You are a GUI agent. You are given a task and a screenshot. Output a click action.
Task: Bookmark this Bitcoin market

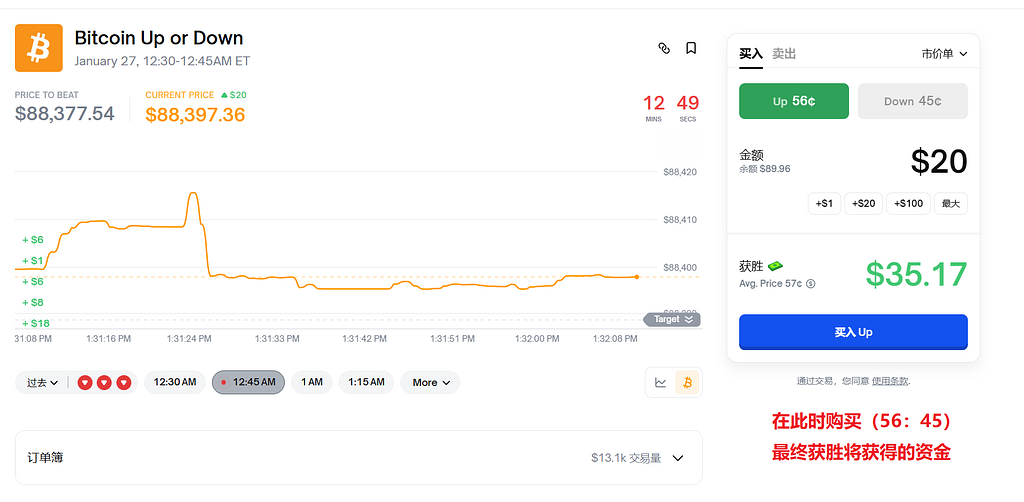(691, 48)
